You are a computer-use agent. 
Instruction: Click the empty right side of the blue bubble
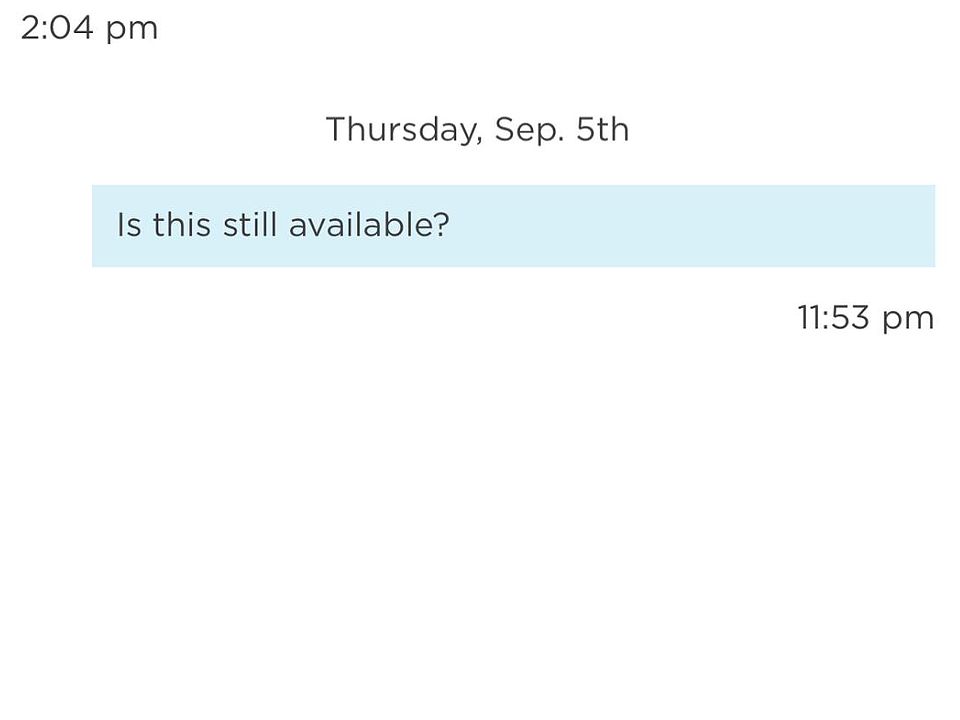coord(750,226)
